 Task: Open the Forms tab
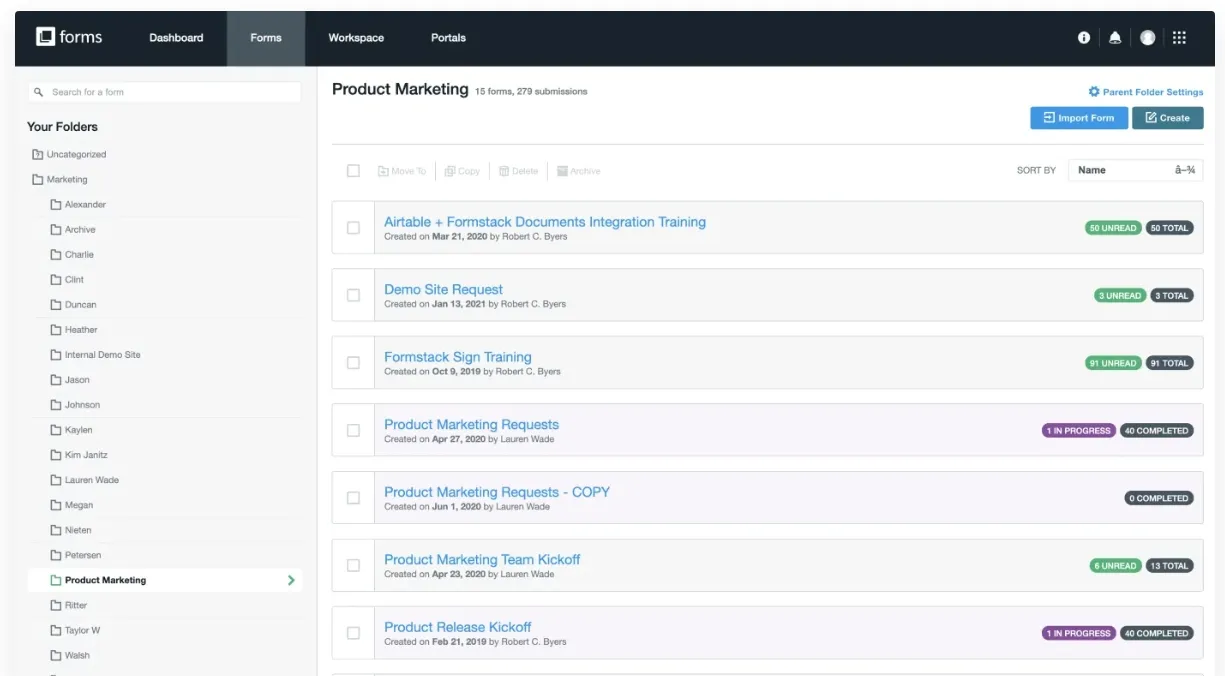click(x=266, y=38)
